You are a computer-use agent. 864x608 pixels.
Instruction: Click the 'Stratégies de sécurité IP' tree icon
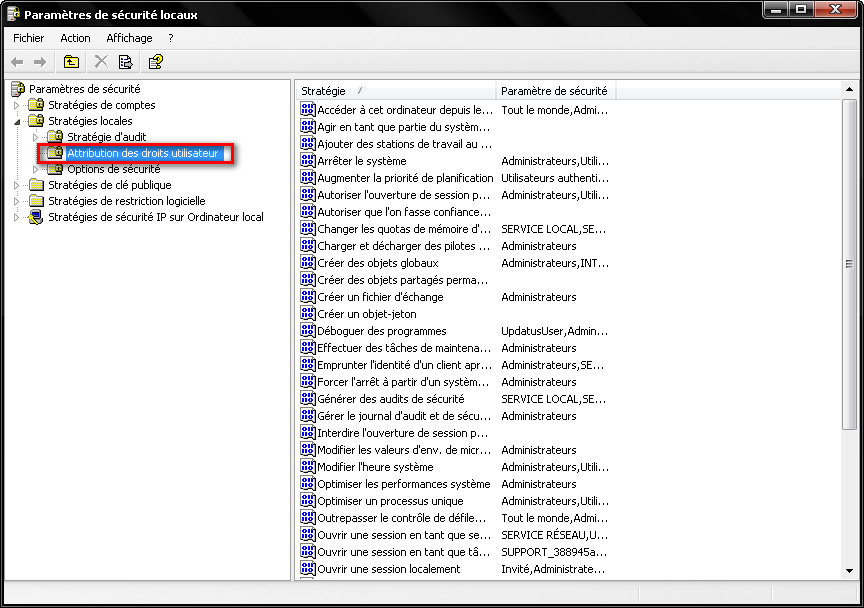[x=37, y=217]
